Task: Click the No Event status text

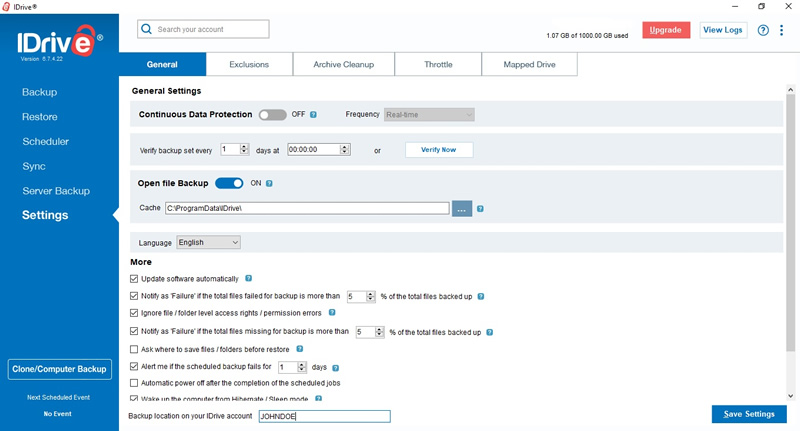Action: point(58,414)
